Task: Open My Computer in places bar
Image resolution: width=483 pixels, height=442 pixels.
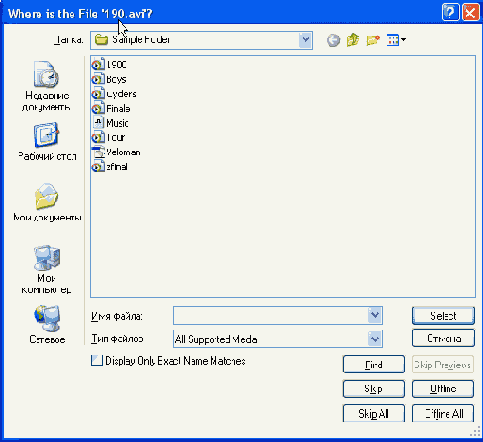Action: coord(47,269)
